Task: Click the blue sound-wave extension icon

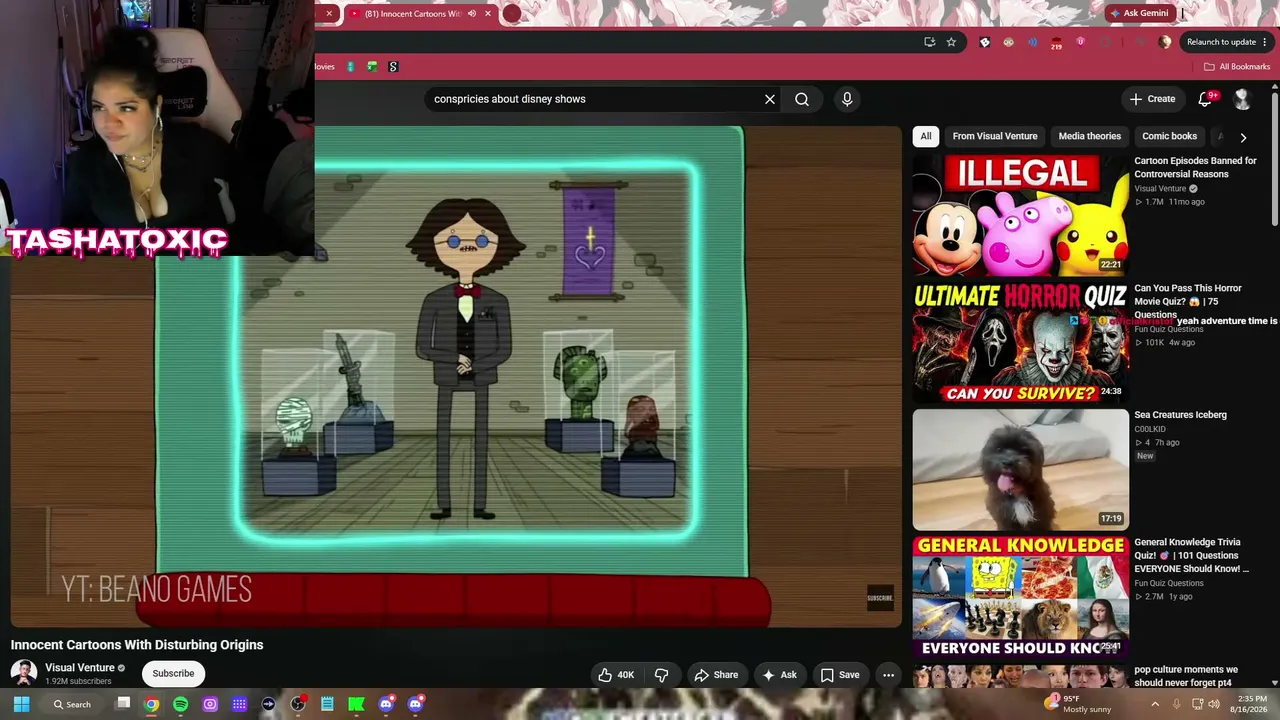Action: [x=1032, y=42]
